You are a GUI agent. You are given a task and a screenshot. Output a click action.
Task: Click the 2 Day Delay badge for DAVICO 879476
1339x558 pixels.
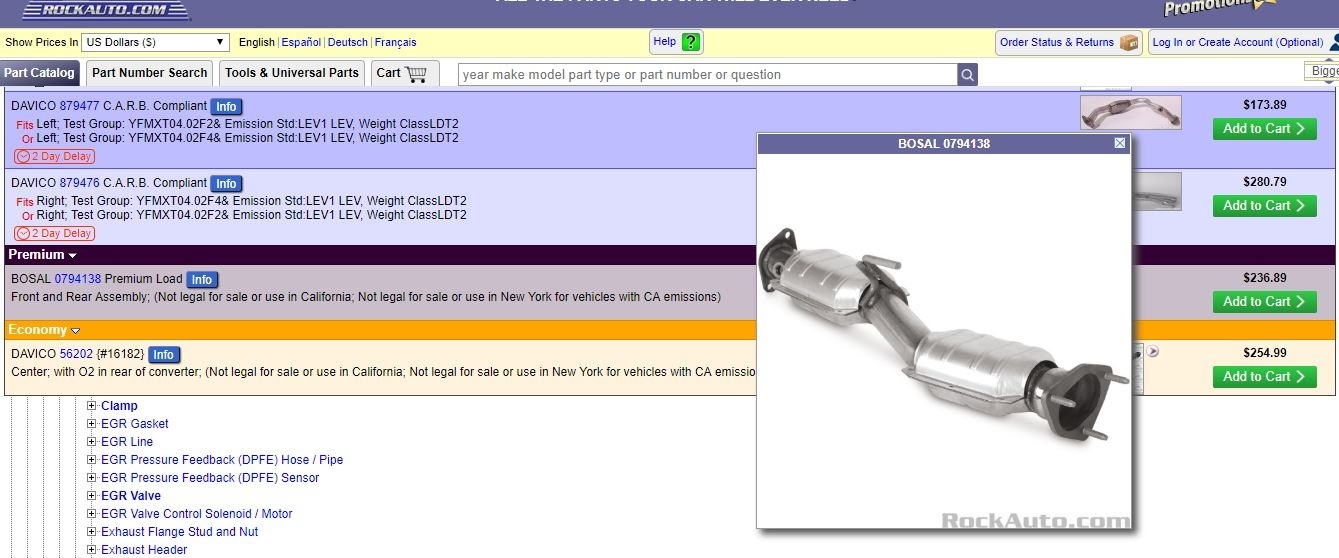[54, 233]
